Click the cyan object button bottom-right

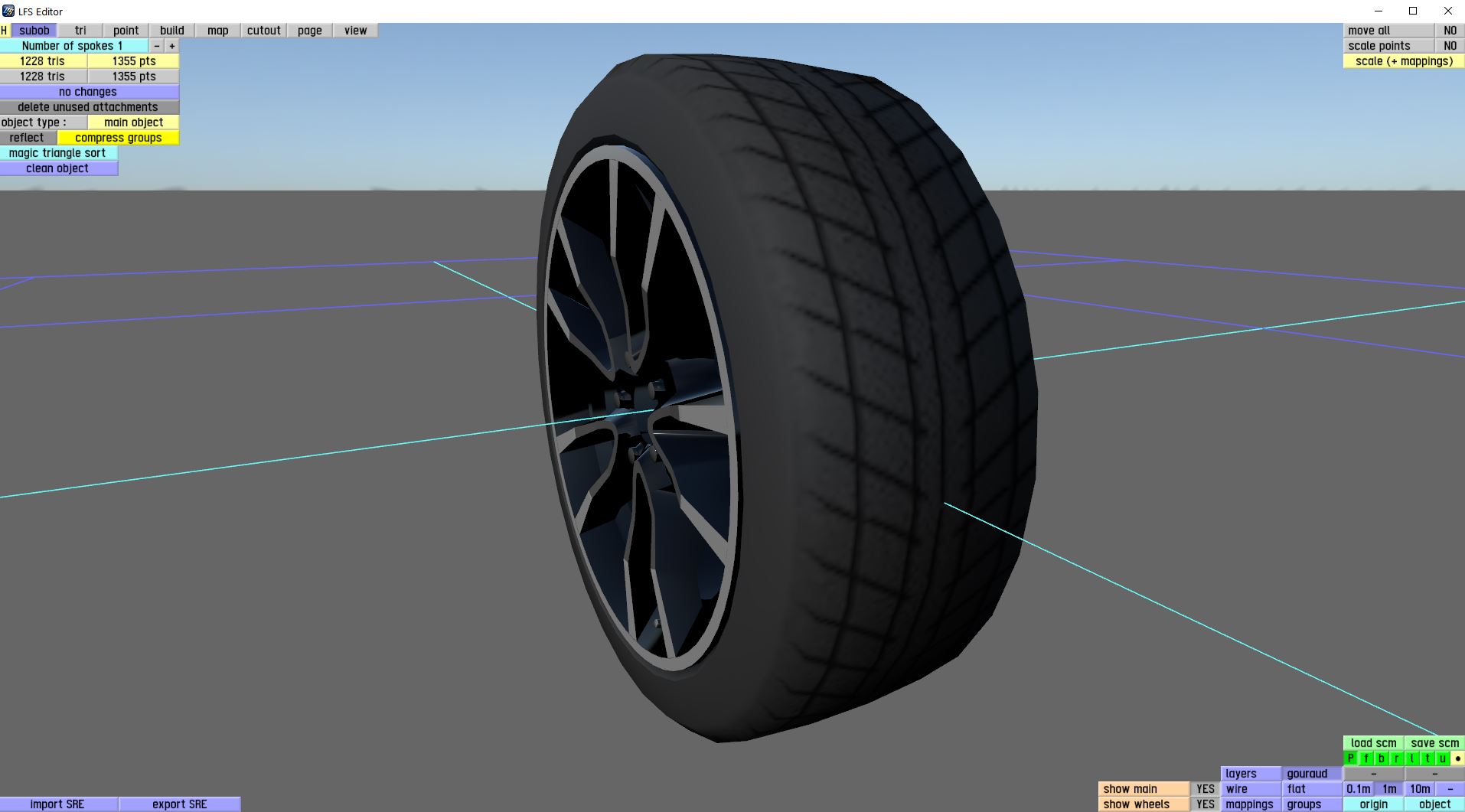[1435, 804]
